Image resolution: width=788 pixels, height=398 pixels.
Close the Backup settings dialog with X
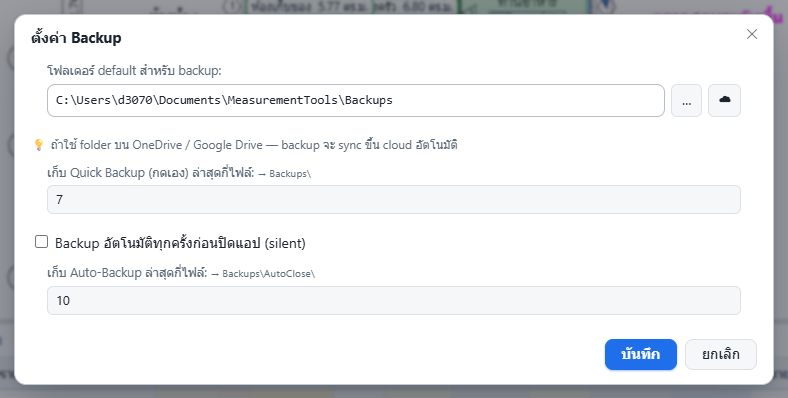(x=752, y=34)
